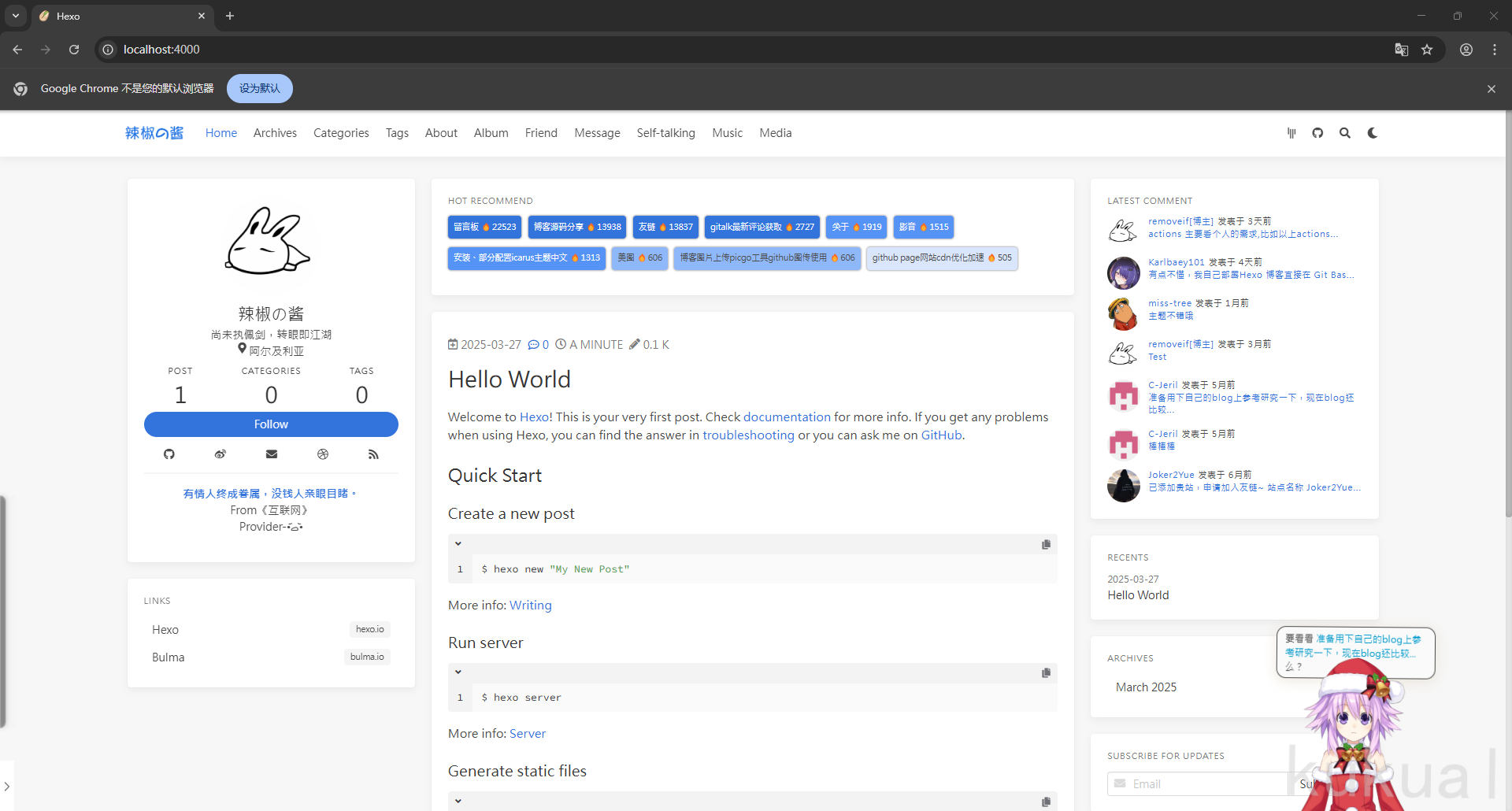Image resolution: width=1512 pixels, height=811 pixels.
Task: Open the 友链 13837 hot tag
Action: pos(665,227)
